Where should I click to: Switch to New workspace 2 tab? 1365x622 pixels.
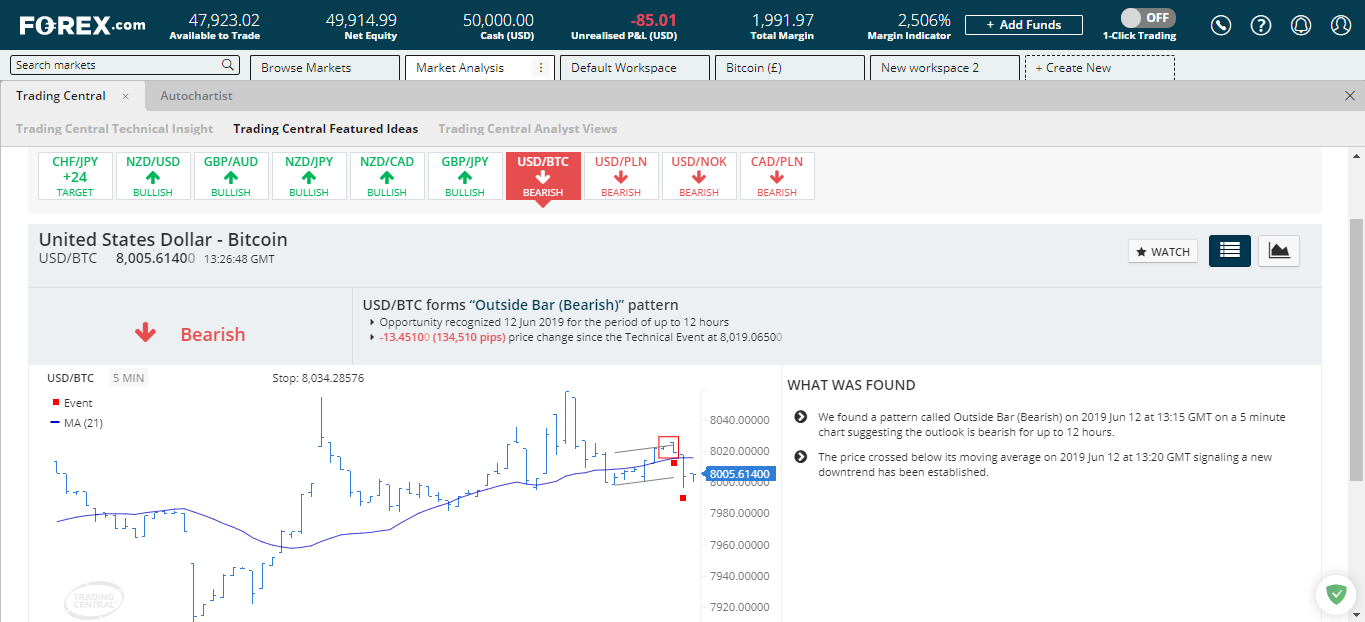943,68
